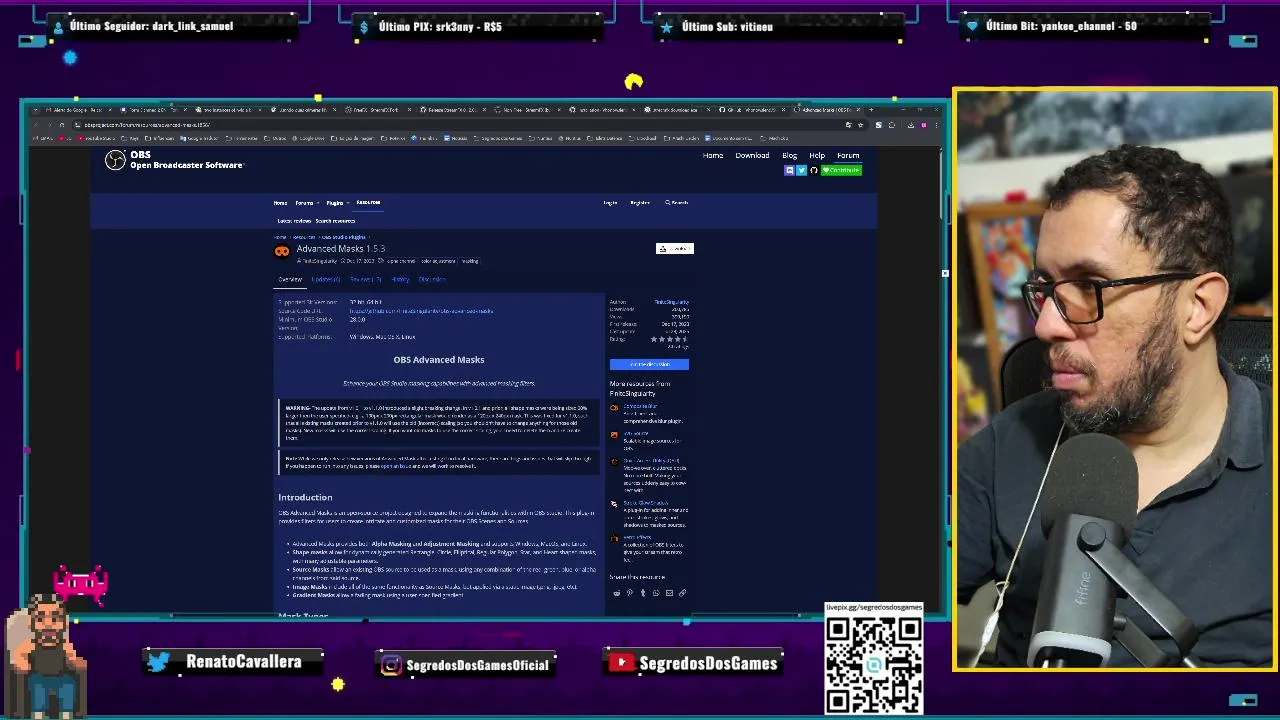Image resolution: width=1280 pixels, height=720 pixels.
Task: Open the FiniteSingularity author link in sidebar
Action: click(672, 302)
